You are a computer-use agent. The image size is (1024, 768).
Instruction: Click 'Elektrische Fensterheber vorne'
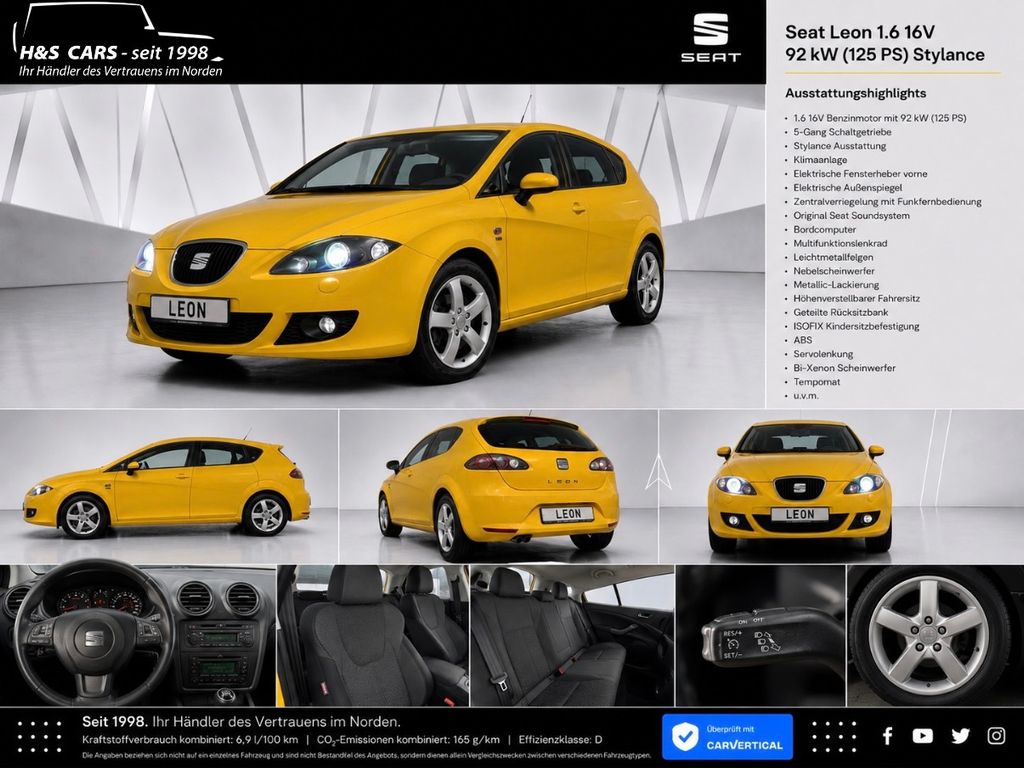860,174
